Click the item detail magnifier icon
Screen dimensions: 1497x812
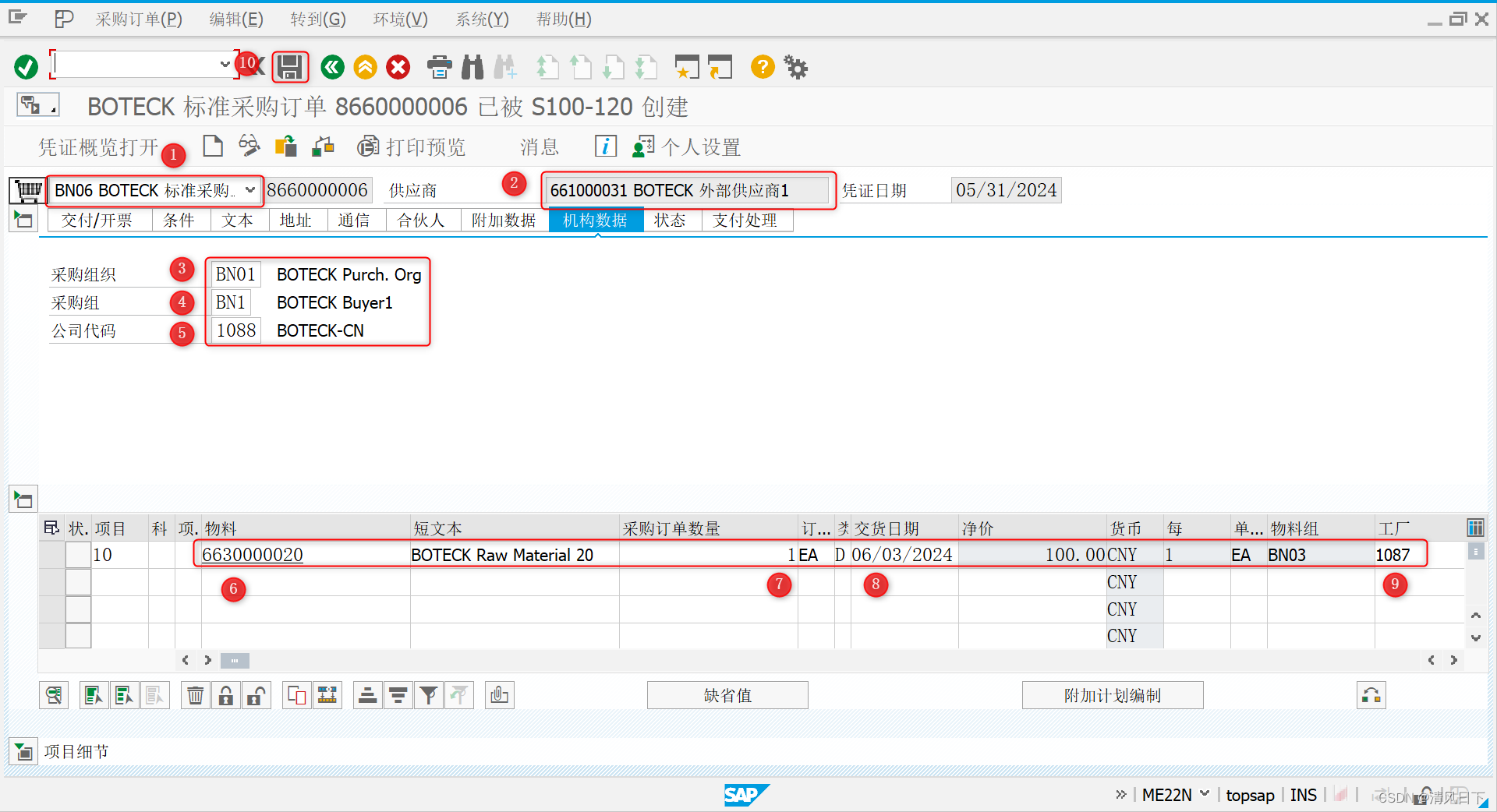pos(54,695)
